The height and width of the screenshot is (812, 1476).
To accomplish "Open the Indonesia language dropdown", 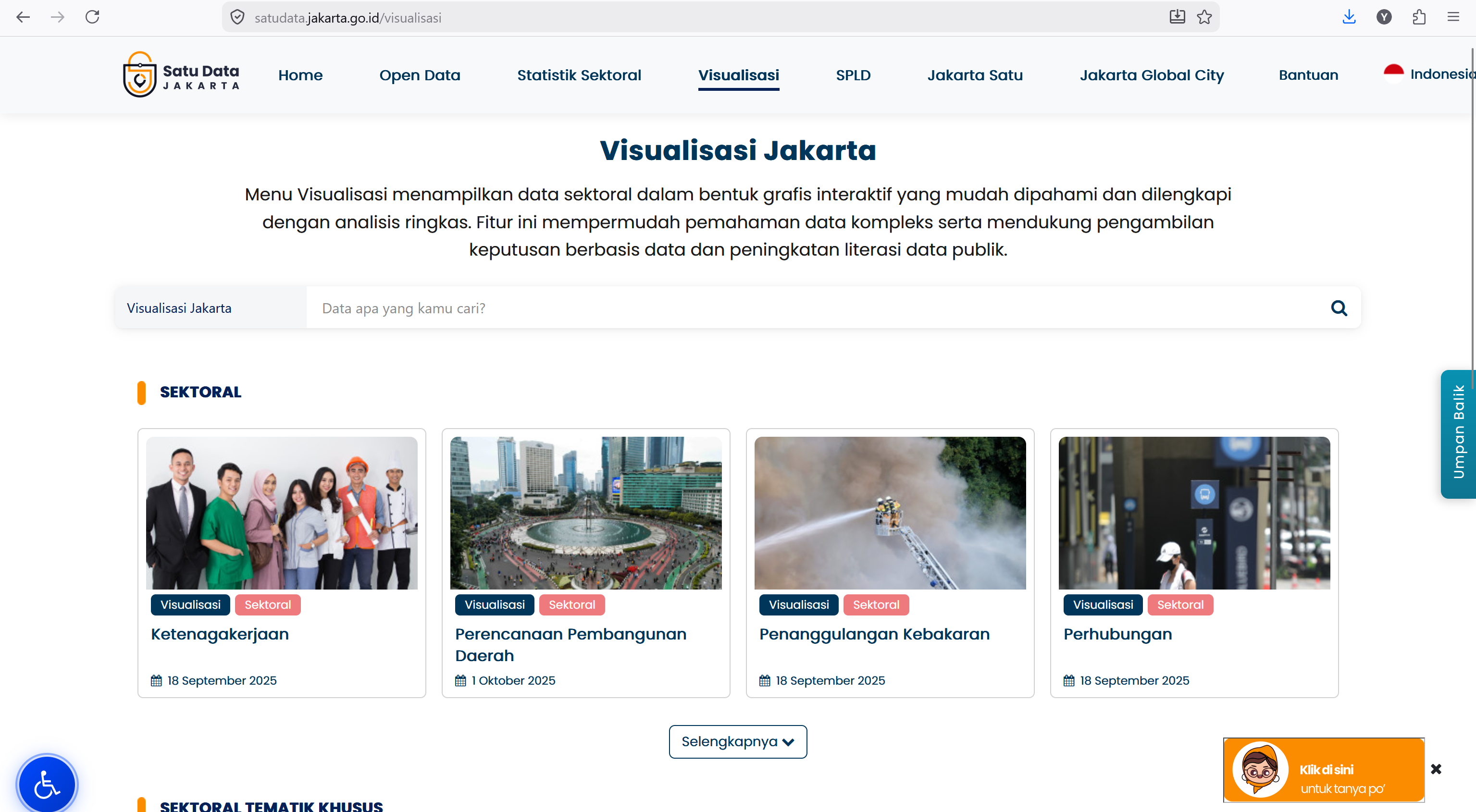I will [1429, 74].
